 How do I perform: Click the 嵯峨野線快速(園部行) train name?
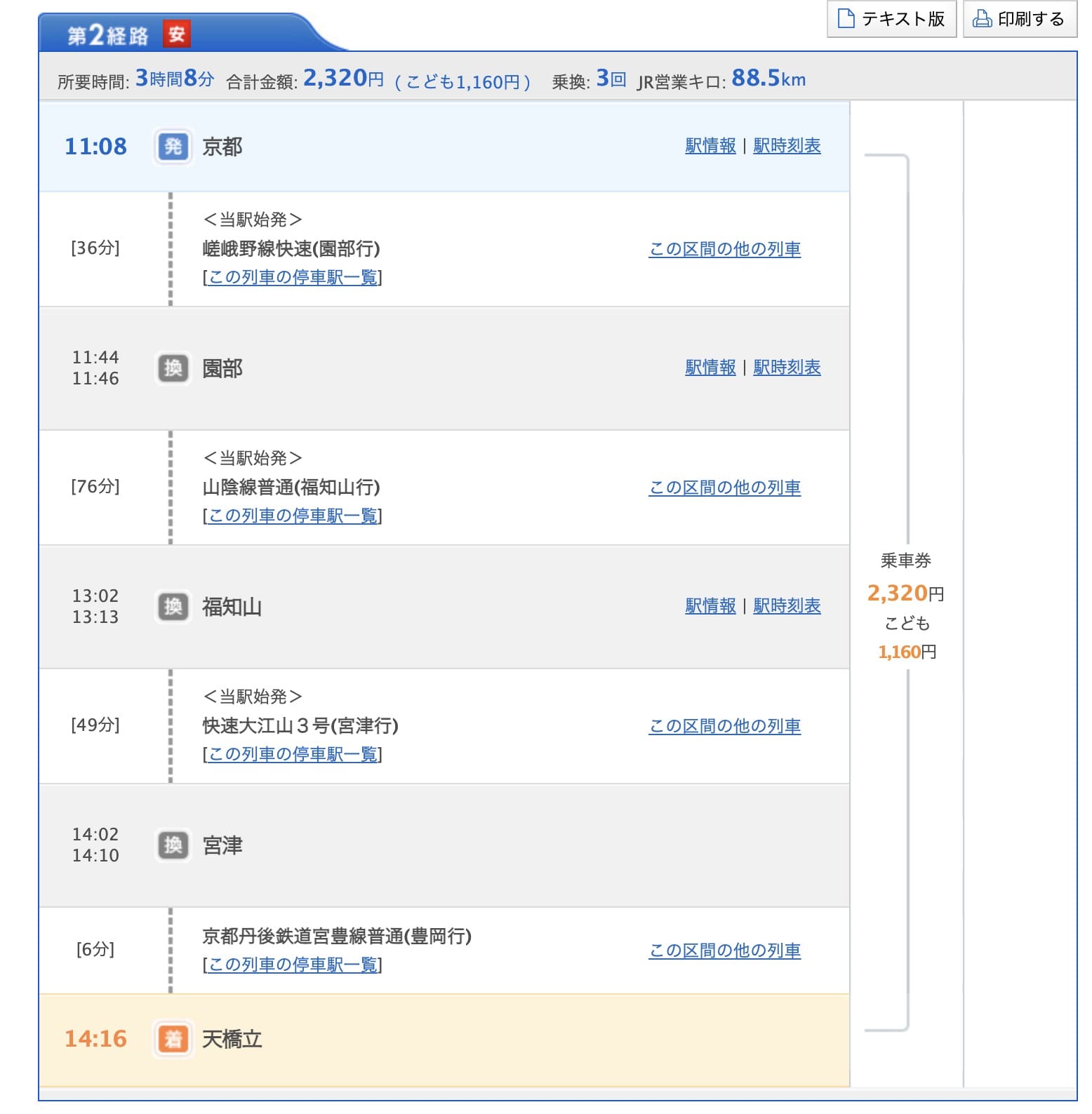point(291,249)
